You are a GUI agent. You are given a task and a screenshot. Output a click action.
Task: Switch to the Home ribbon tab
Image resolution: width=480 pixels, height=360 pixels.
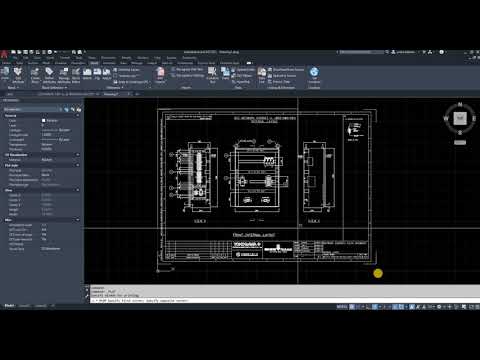(6, 63)
